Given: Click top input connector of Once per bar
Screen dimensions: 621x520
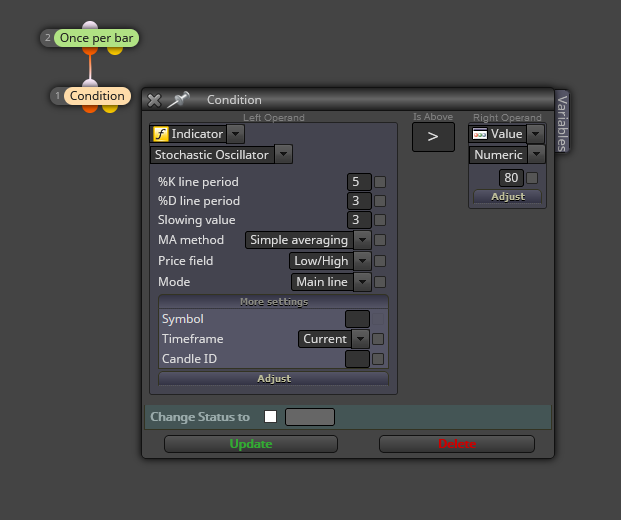Looking at the screenshot, I should click(x=90, y=25).
